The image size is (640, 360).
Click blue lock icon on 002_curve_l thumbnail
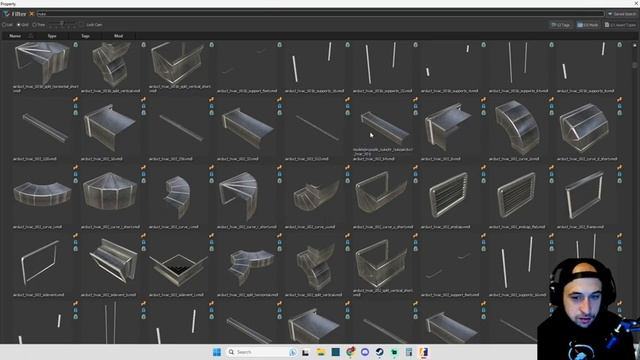pos(76,174)
